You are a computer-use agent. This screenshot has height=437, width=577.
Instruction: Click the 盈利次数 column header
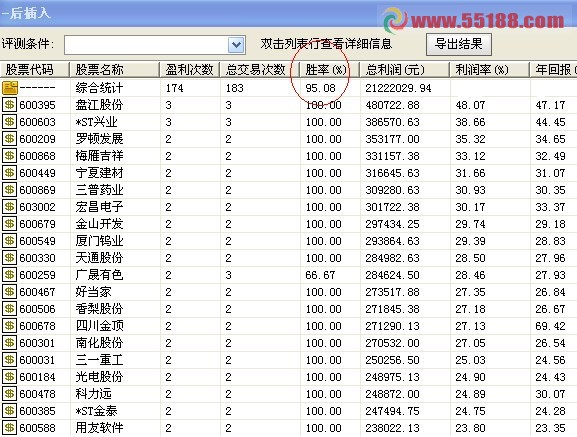click(x=190, y=70)
